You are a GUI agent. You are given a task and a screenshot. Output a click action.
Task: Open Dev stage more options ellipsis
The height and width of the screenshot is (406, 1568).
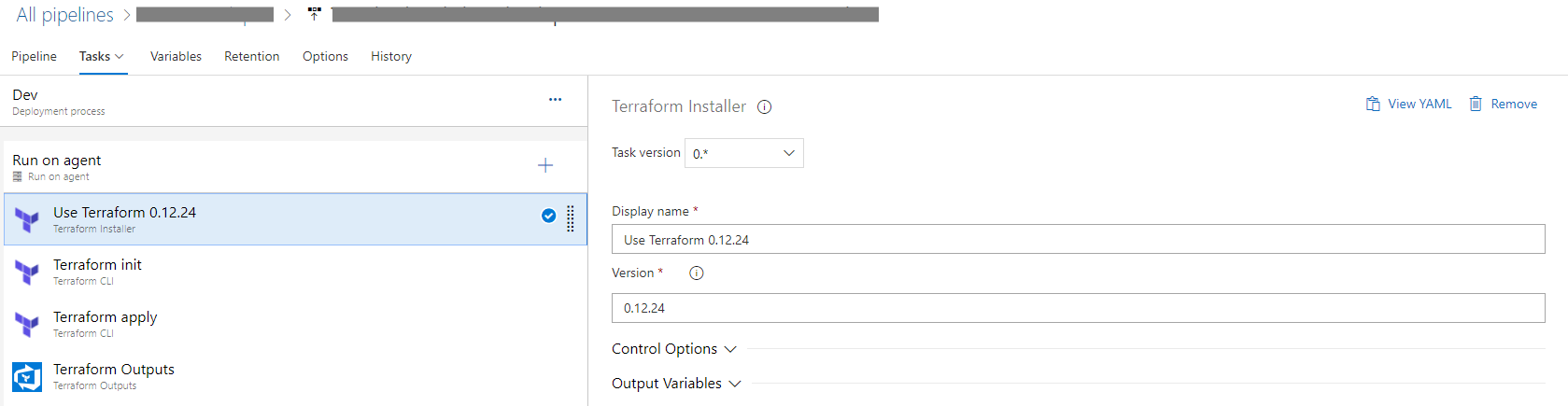(555, 99)
